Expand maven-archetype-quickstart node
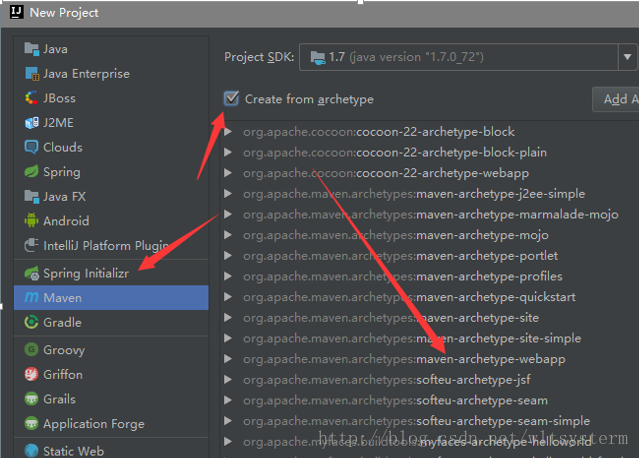 (228, 297)
